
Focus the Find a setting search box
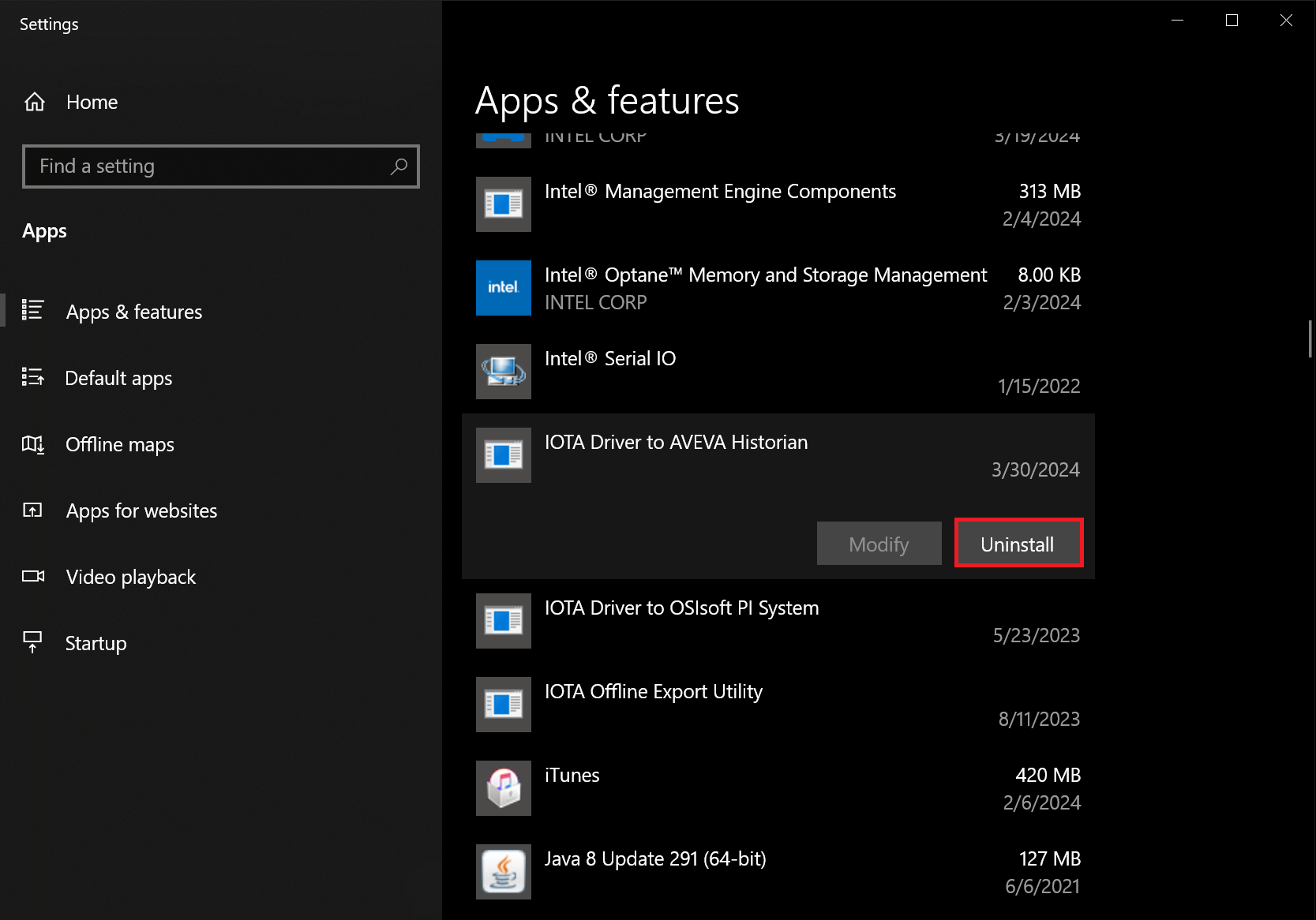(221, 166)
